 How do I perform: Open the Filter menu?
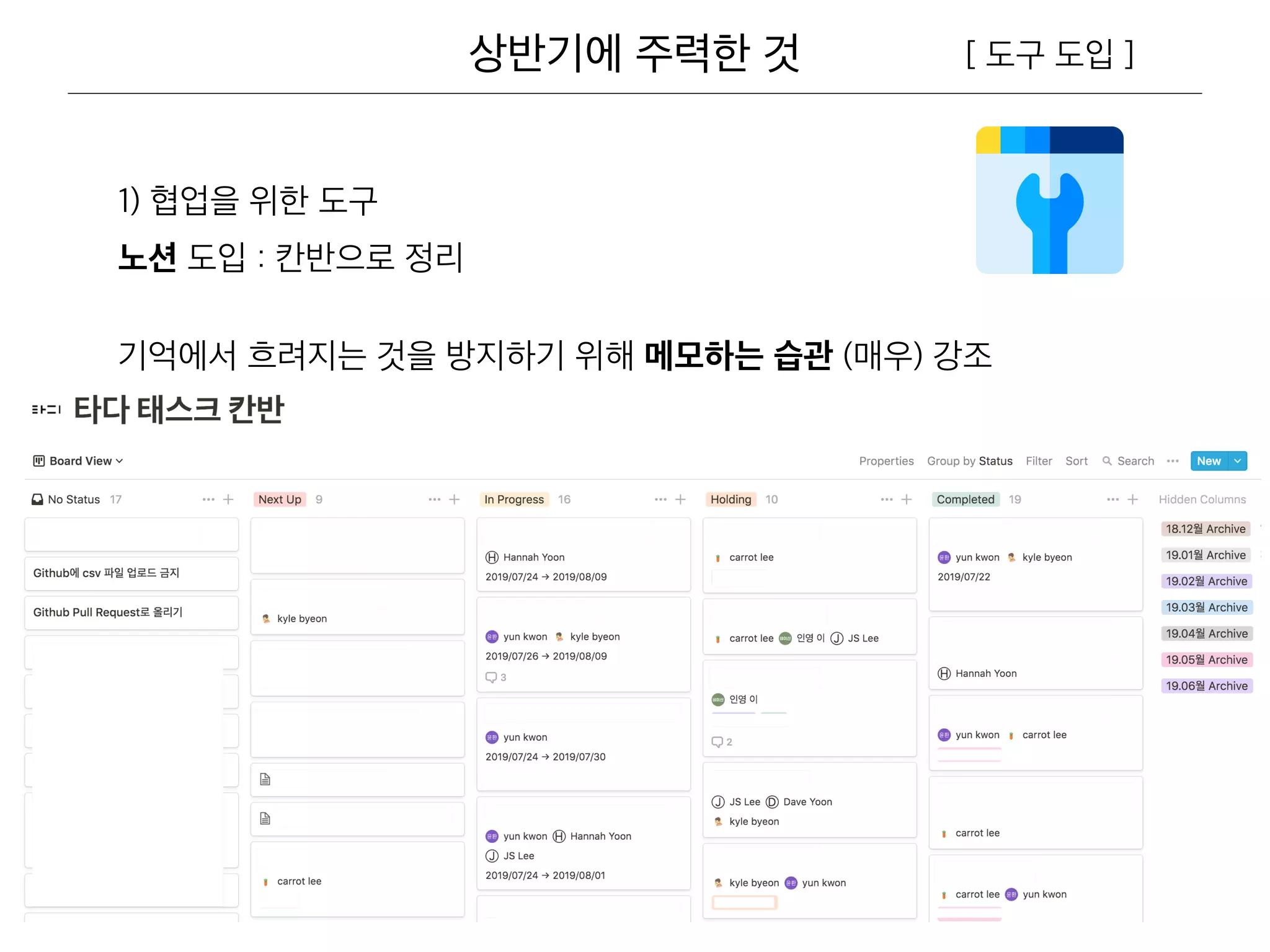click(x=1039, y=461)
